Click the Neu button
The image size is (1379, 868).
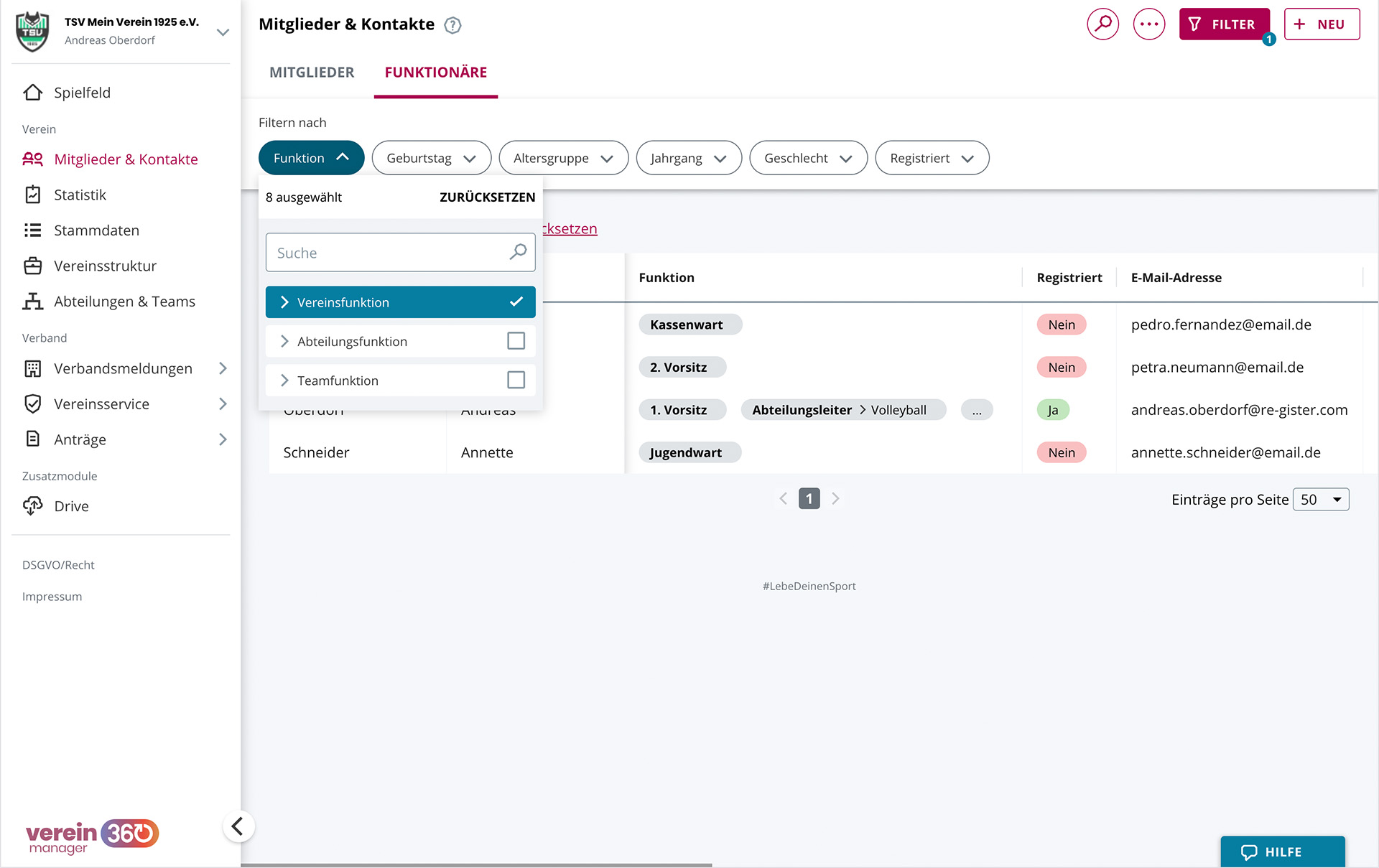tap(1321, 24)
